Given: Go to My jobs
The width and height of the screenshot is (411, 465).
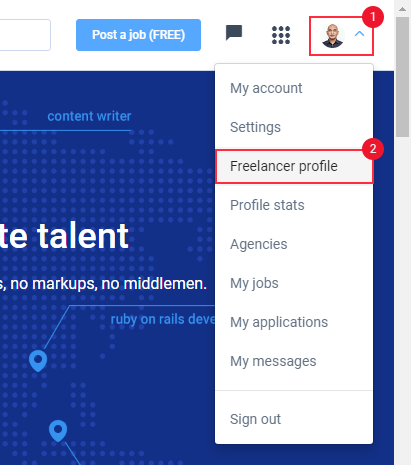Looking at the screenshot, I should tap(294, 283).
